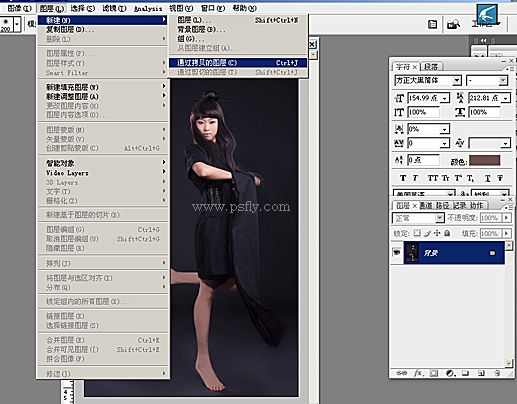Image resolution: width=517 pixels, height=404 pixels.
Task: Open the 选择(S) menu
Action: point(83,8)
